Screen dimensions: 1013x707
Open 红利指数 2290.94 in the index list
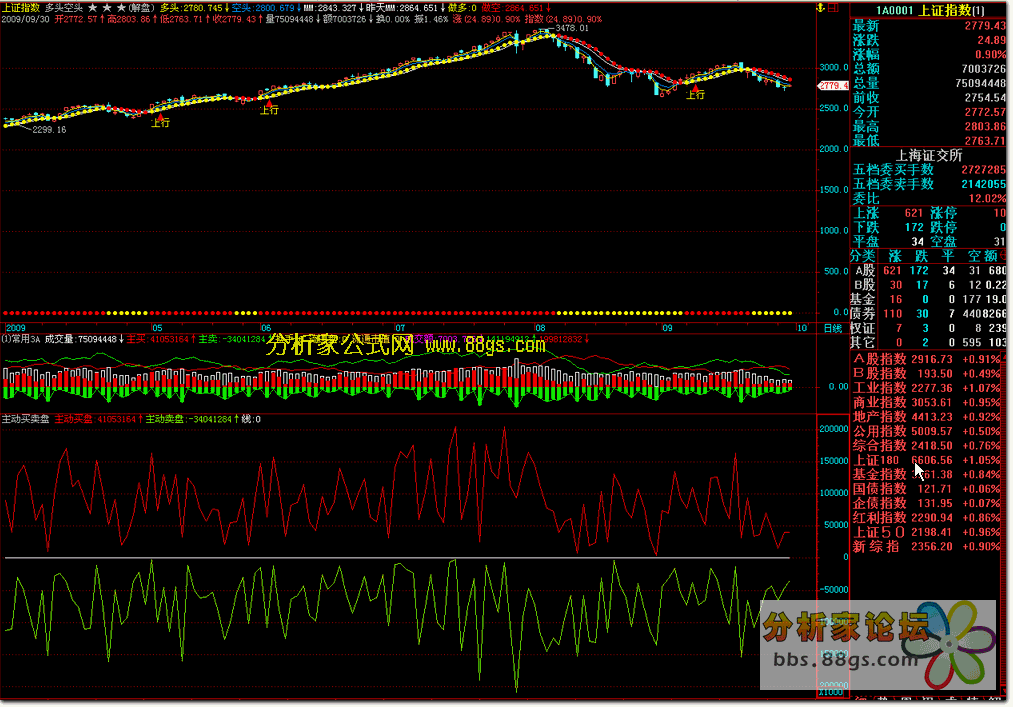coord(927,518)
